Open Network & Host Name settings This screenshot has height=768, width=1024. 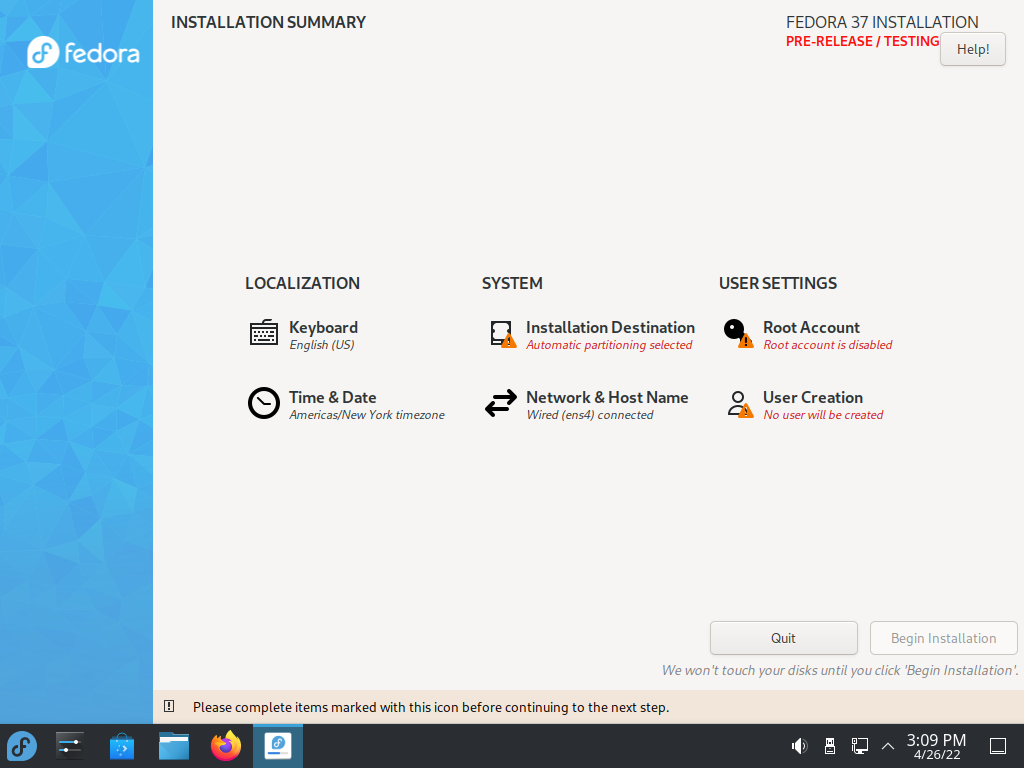[607, 397]
